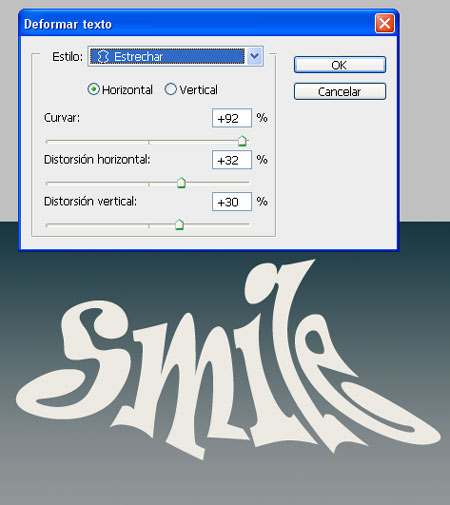Select the Vertical radio button

point(170,89)
